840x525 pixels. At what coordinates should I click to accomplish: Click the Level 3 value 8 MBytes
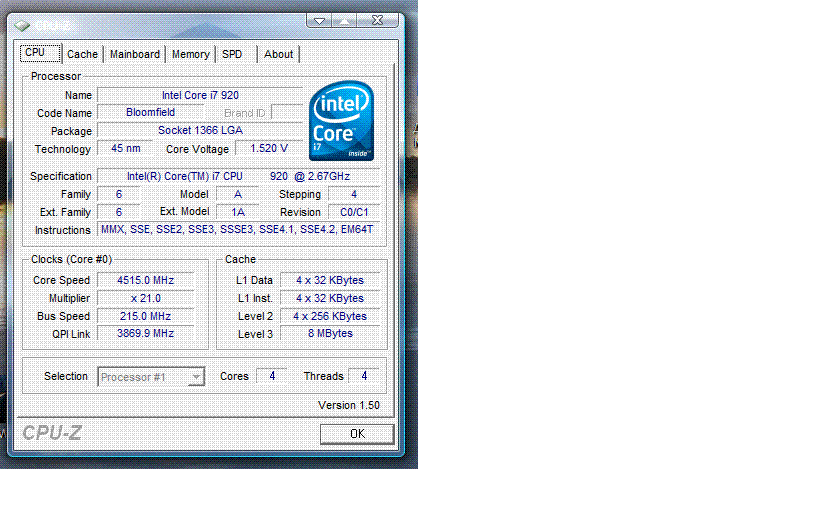point(330,333)
